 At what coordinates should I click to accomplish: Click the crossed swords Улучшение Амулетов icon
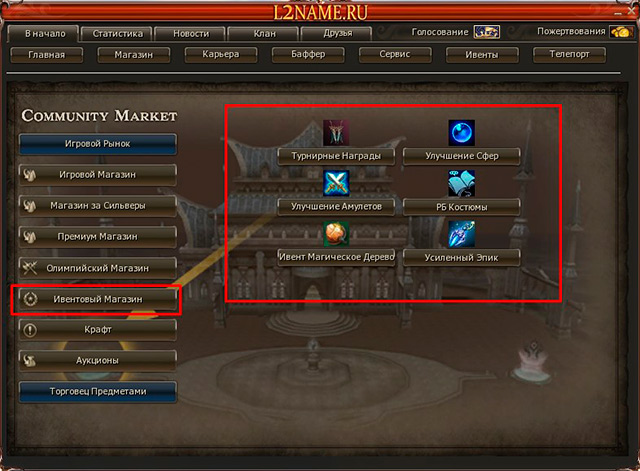click(x=336, y=183)
